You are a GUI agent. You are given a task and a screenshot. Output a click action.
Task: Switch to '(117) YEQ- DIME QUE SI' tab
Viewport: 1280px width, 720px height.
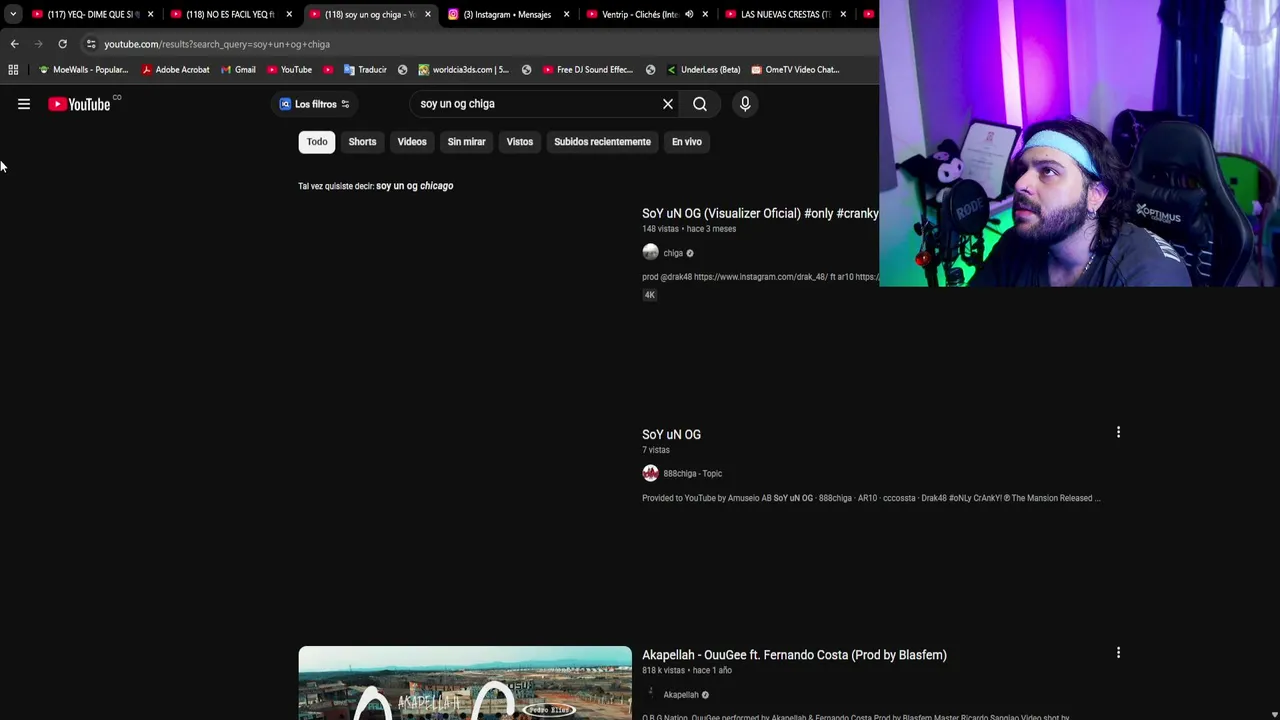coord(92,14)
